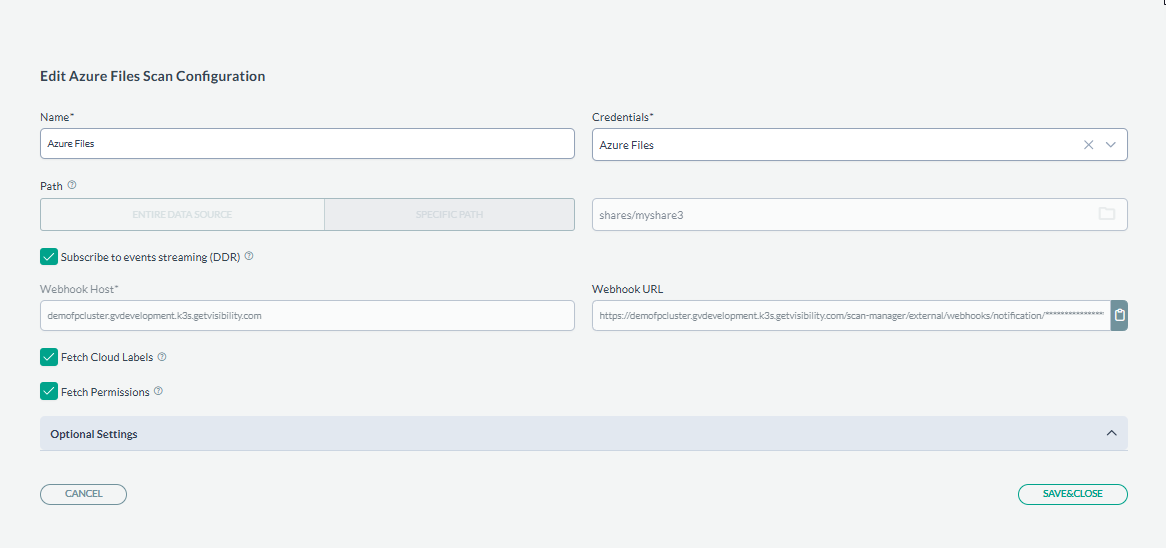Switch to the Specific Path option
Viewport: 1166px width, 548px height.
tap(449, 215)
